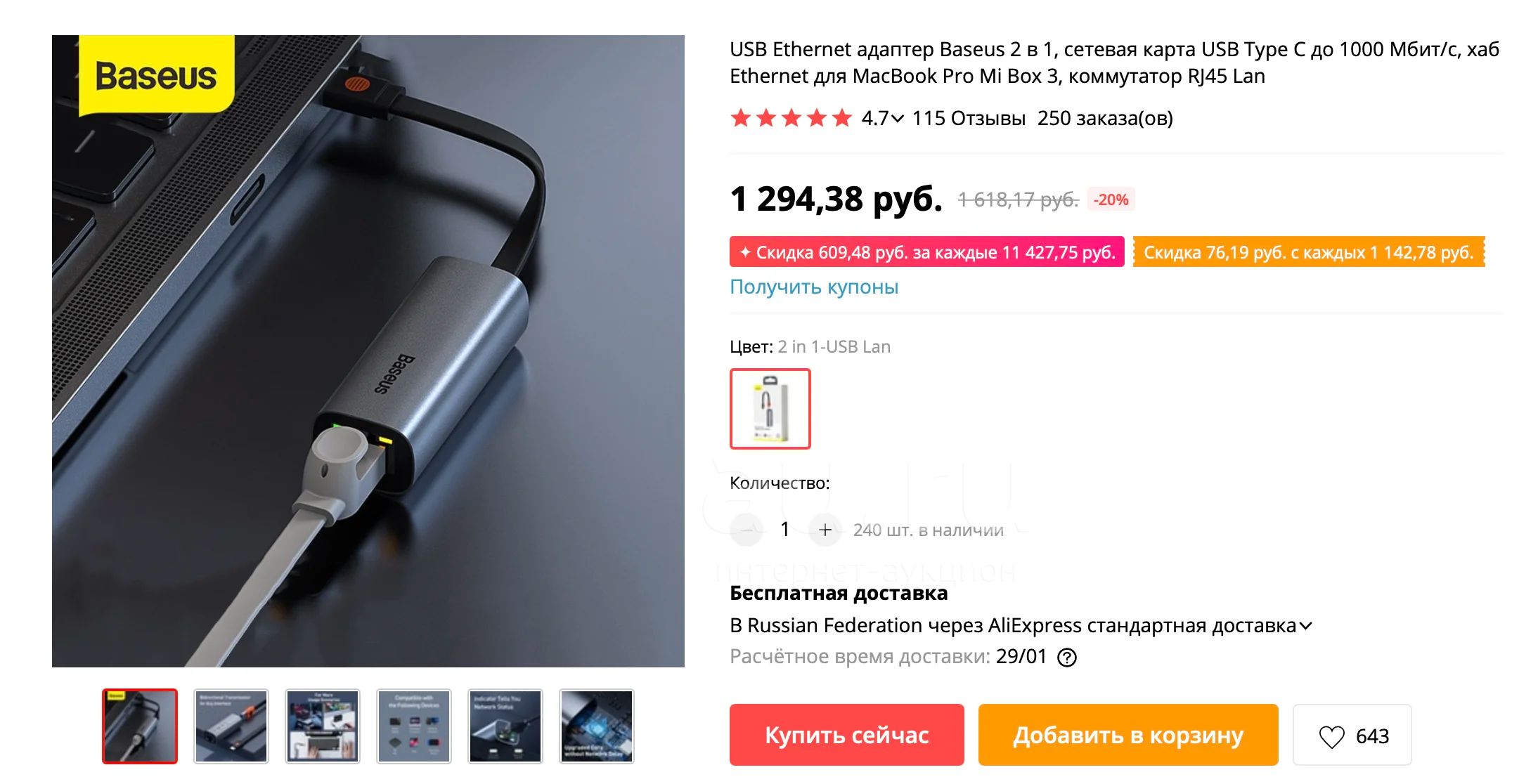
Task: Click Получить купоны link
Action: tap(814, 287)
